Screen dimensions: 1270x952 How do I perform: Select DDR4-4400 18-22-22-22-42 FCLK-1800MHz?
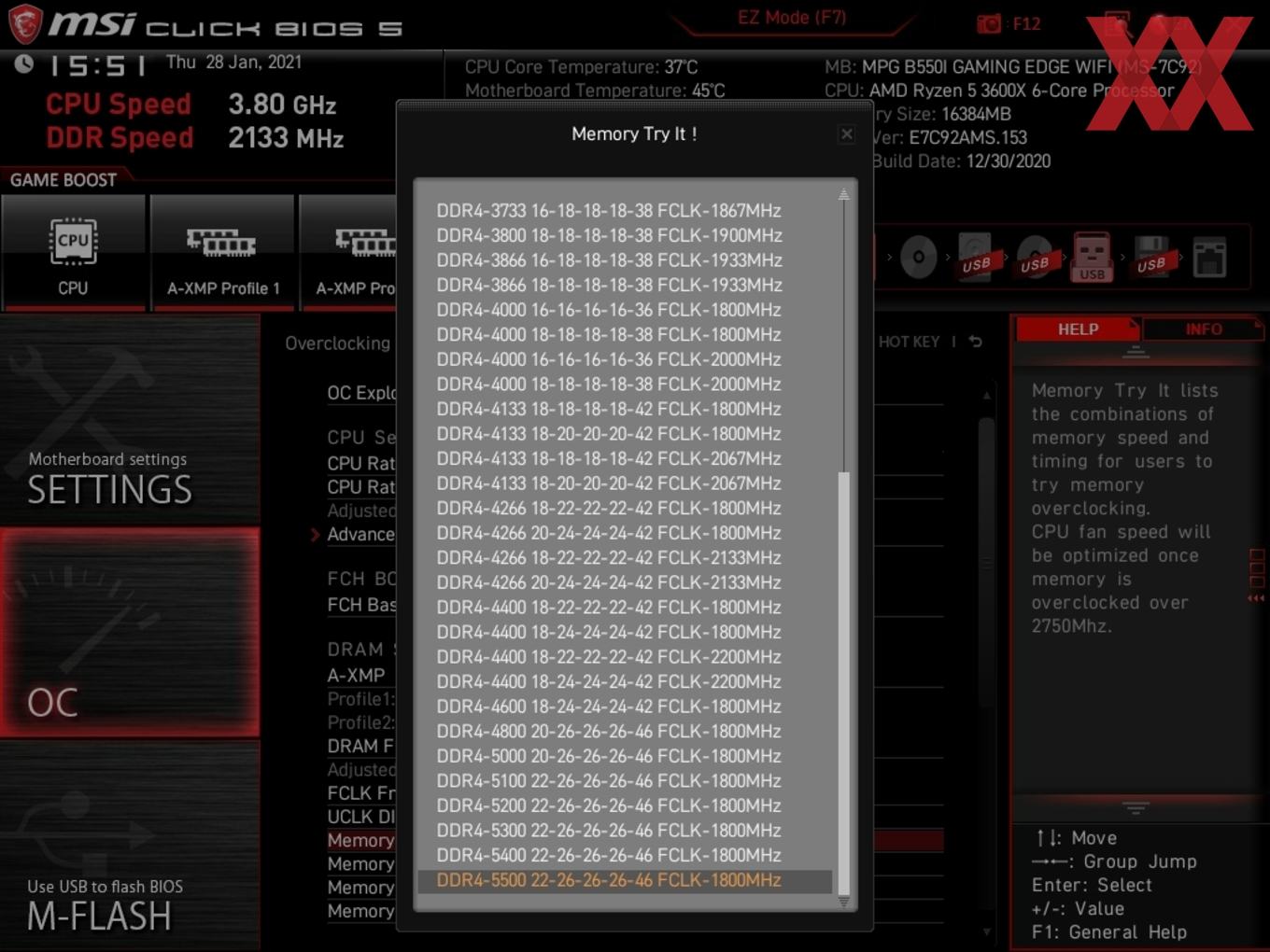coord(609,608)
